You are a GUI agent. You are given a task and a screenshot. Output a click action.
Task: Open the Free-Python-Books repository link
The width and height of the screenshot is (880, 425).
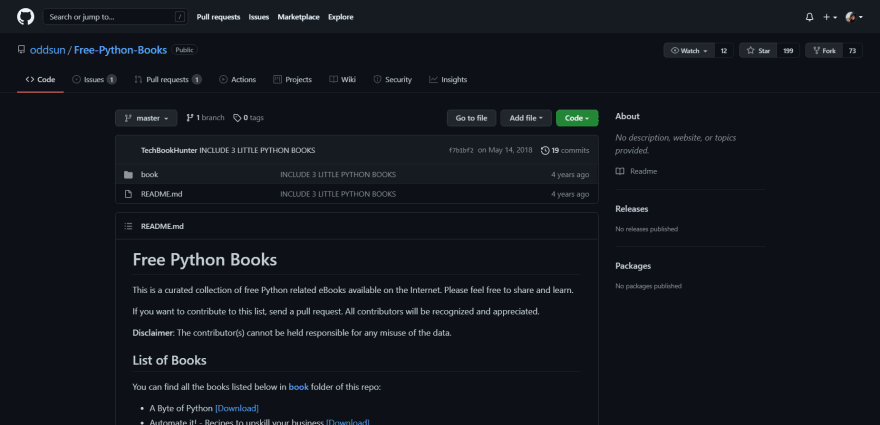[121, 50]
